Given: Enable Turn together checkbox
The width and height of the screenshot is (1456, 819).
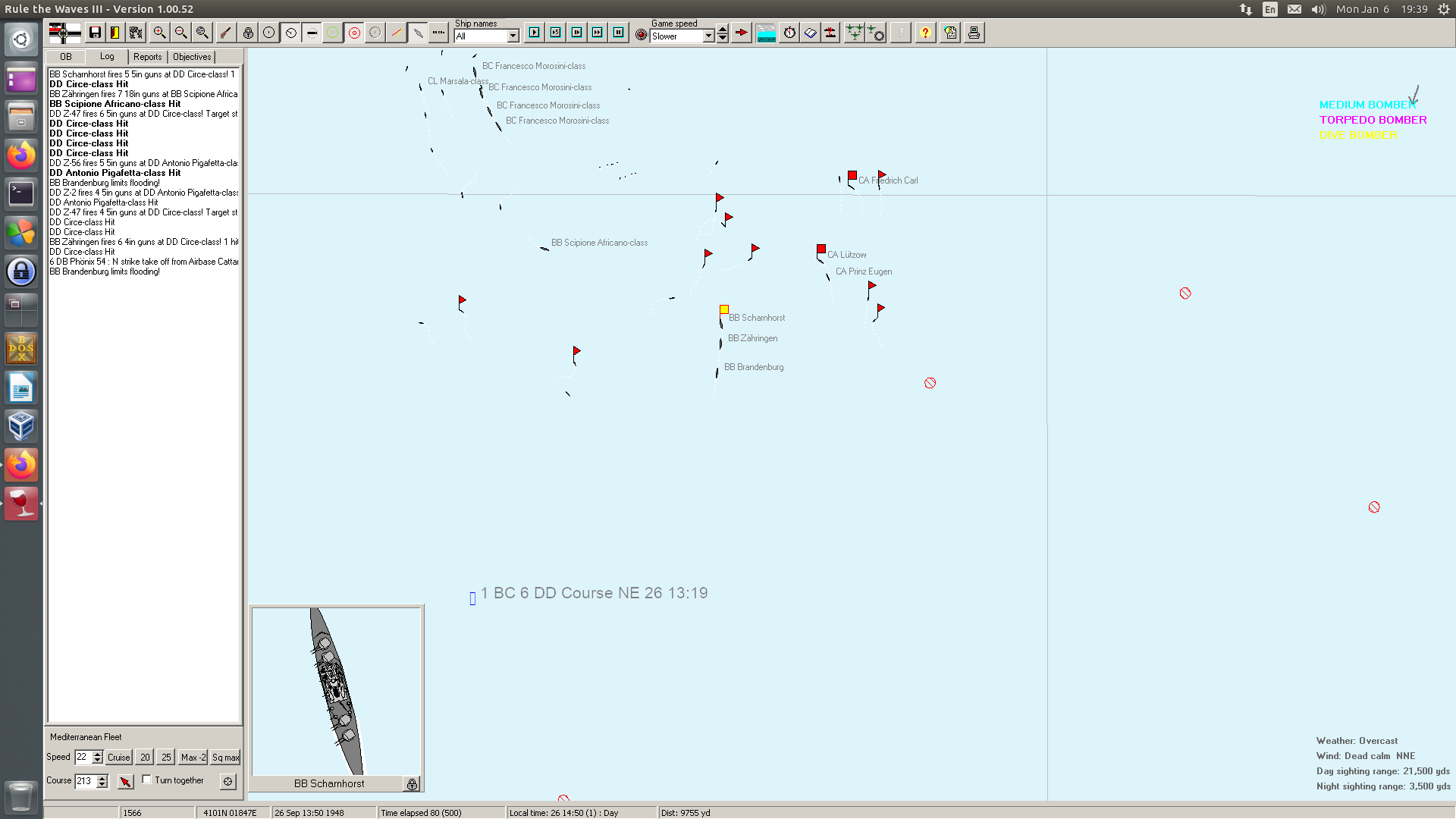Looking at the screenshot, I should [x=147, y=780].
